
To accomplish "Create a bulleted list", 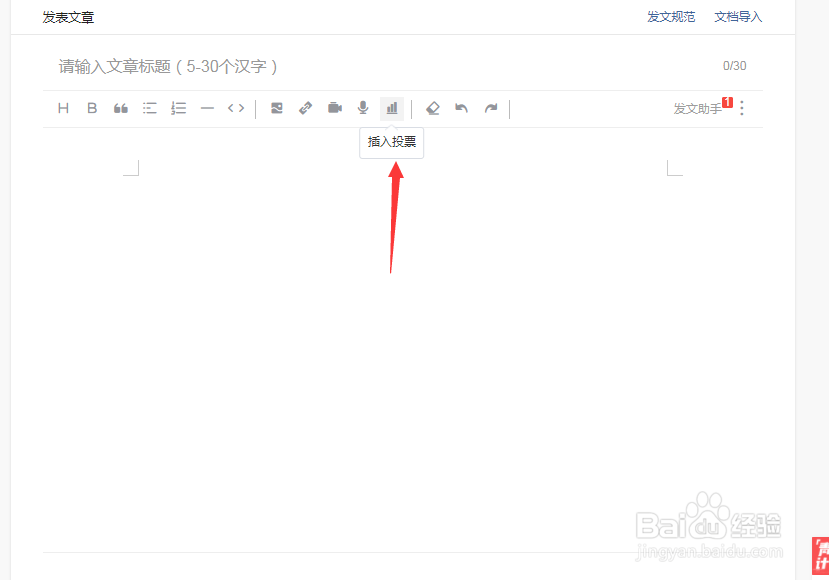I will point(149,108).
